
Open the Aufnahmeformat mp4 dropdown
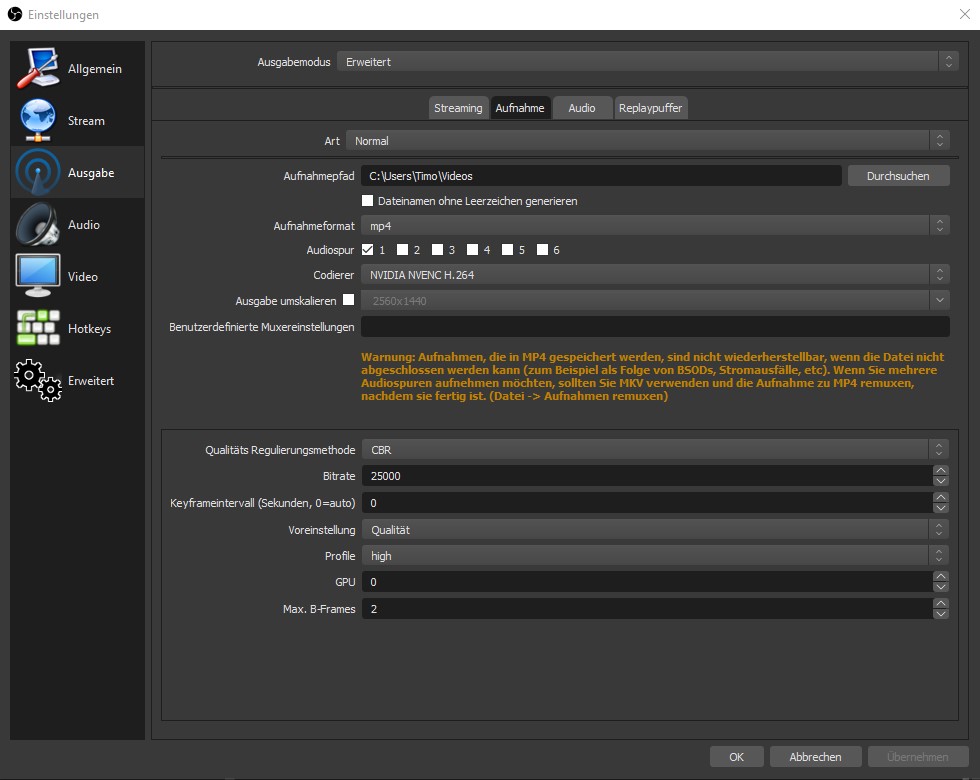click(655, 226)
